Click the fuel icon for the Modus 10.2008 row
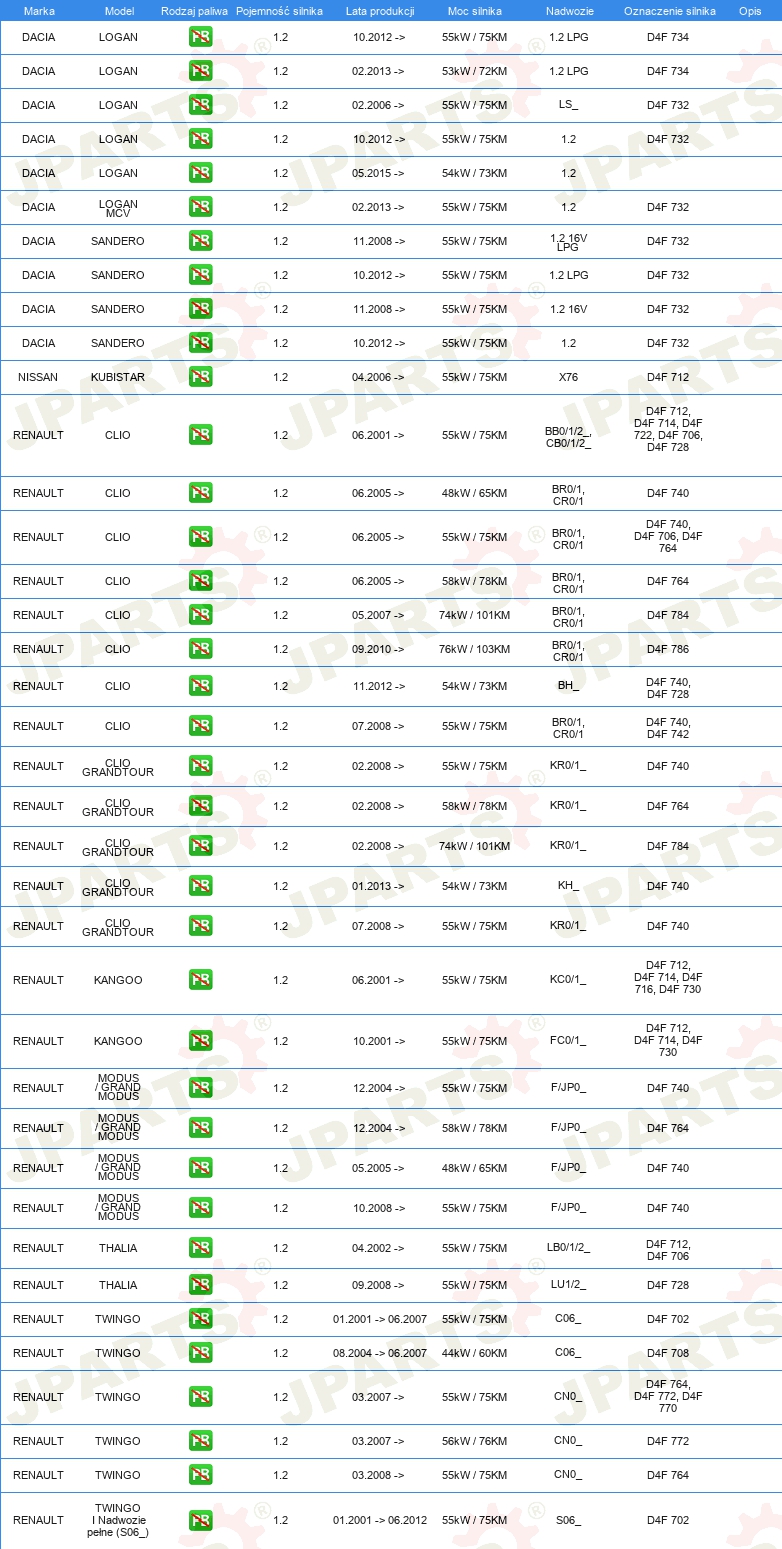Screen dimensions: 782x1549 tap(200, 1208)
